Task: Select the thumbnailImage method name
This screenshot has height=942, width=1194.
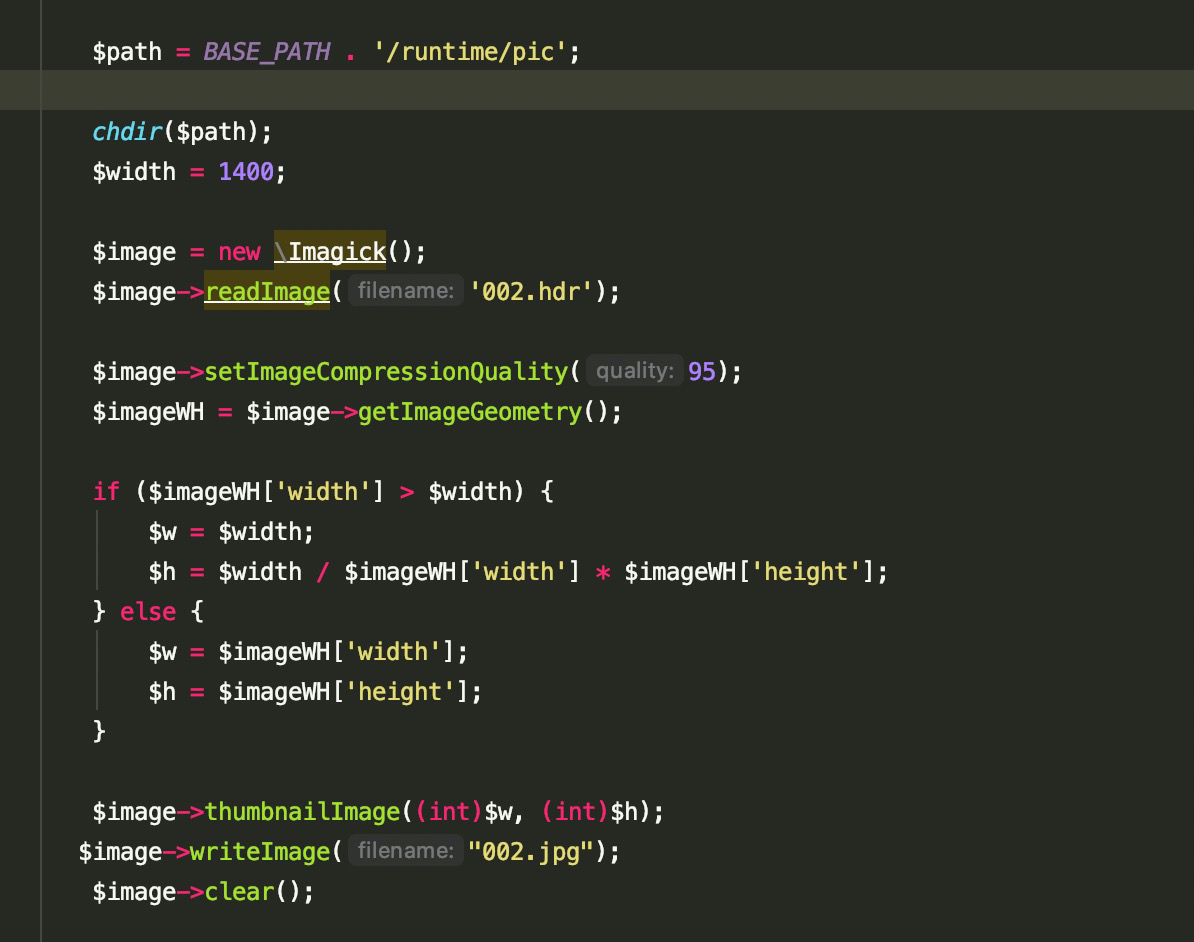Action: (302, 811)
